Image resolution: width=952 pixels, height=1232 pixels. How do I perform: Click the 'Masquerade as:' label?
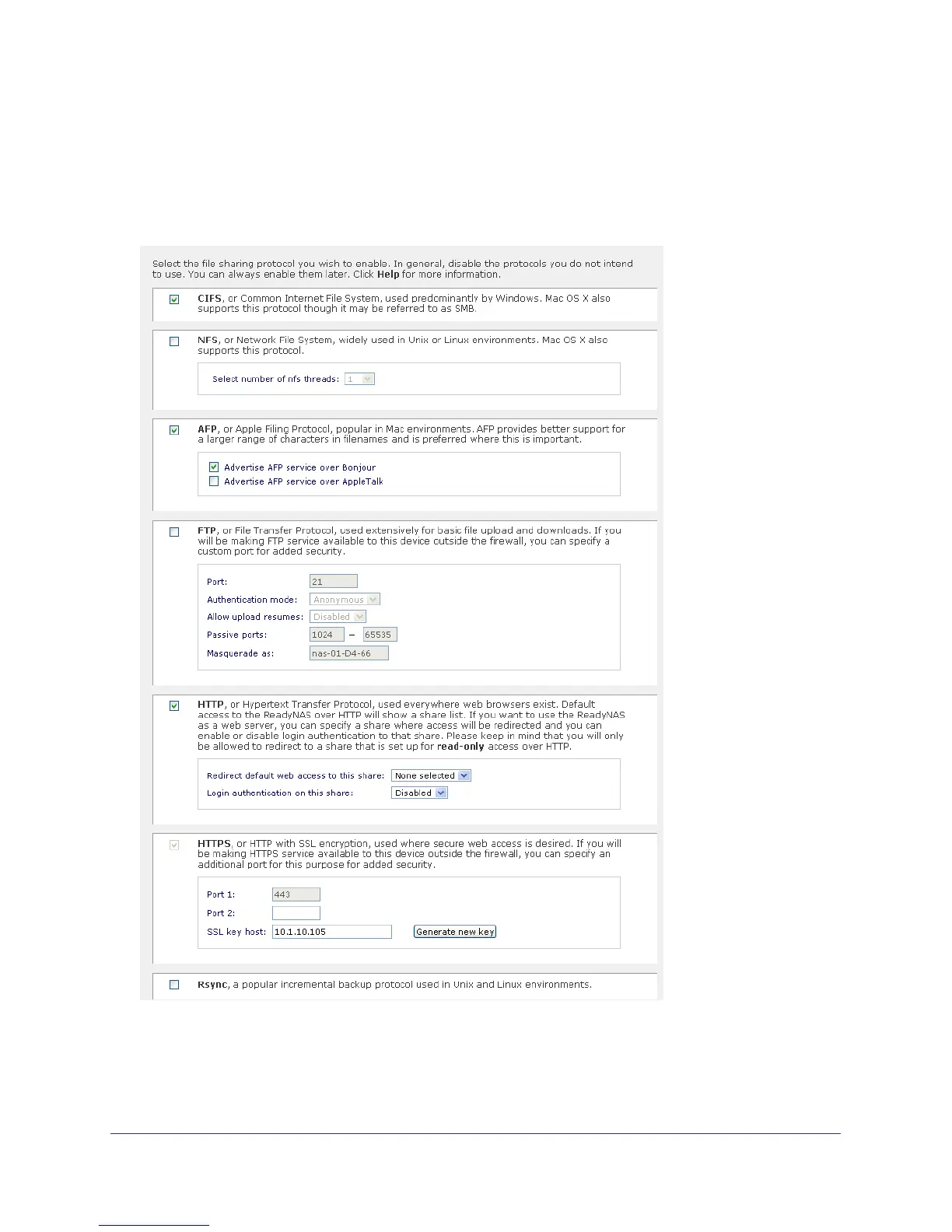(x=240, y=653)
